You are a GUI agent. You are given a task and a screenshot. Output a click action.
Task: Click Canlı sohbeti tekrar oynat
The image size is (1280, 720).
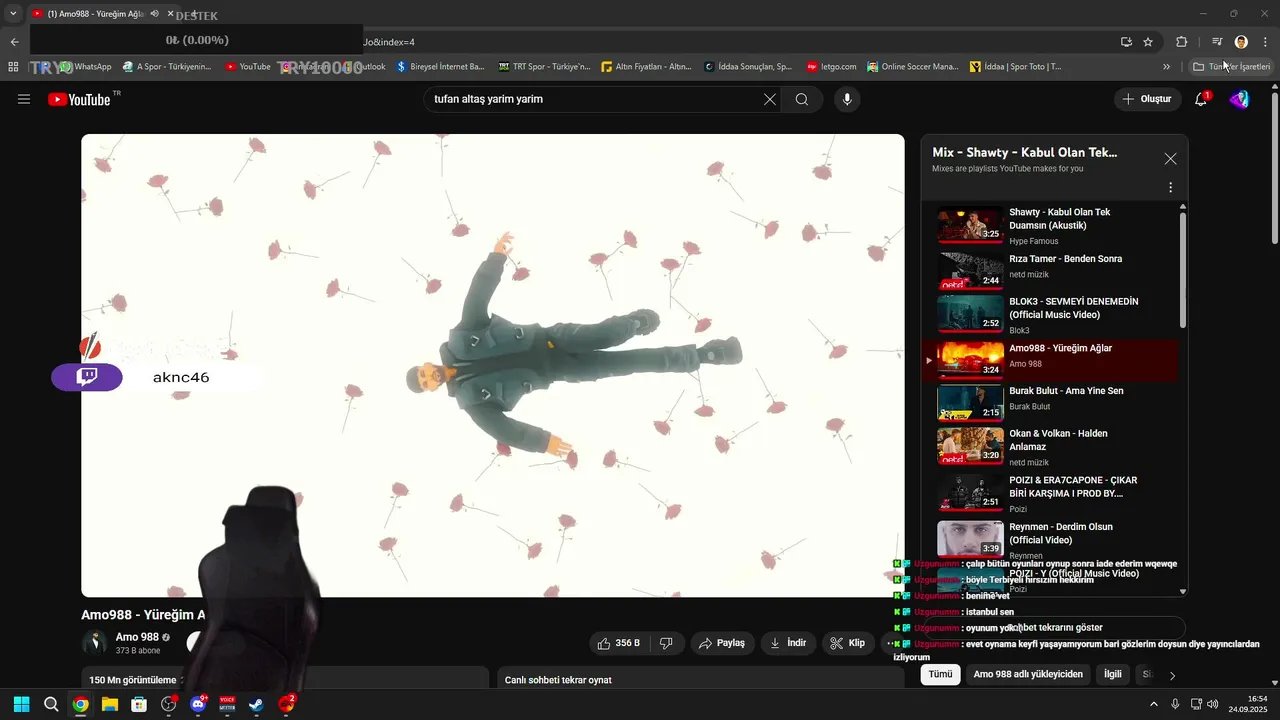(x=558, y=680)
